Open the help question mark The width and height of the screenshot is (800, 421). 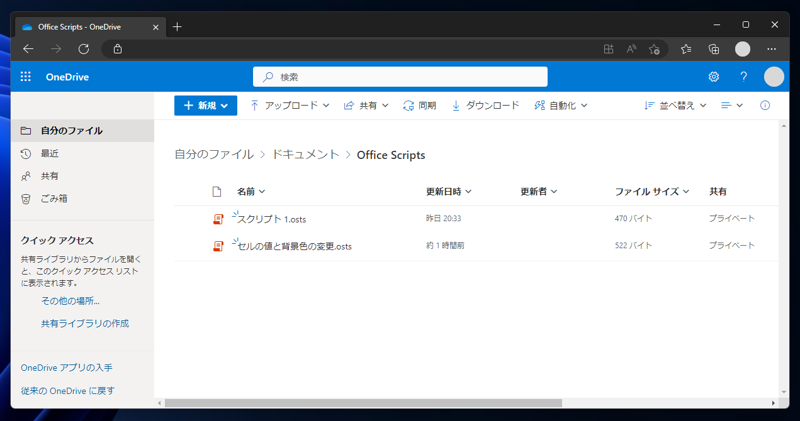point(743,77)
